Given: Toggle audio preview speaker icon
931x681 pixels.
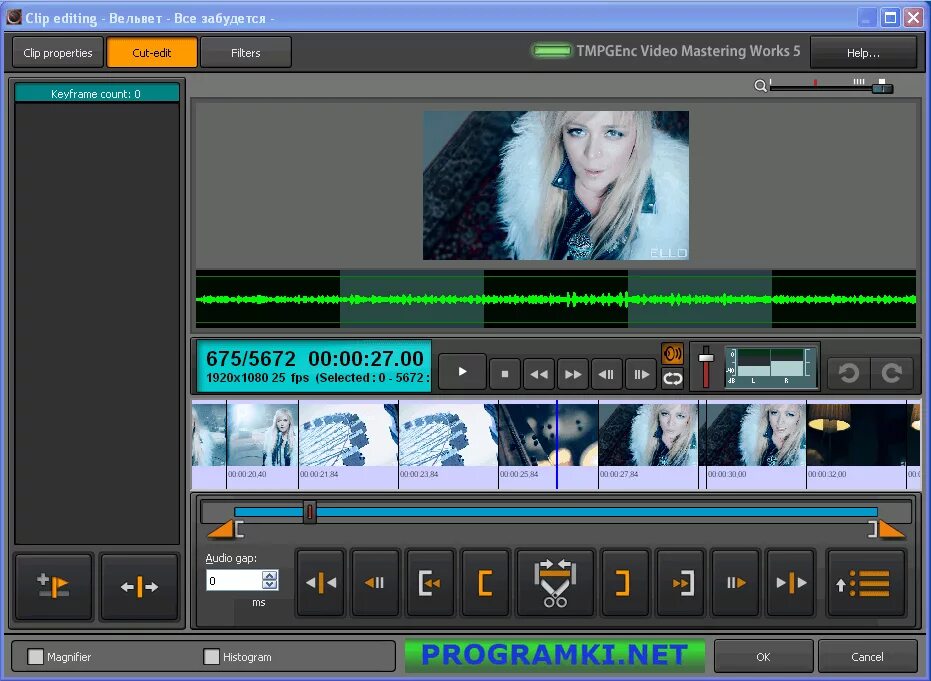Looking at the screenshot, I should coord(672,354).
